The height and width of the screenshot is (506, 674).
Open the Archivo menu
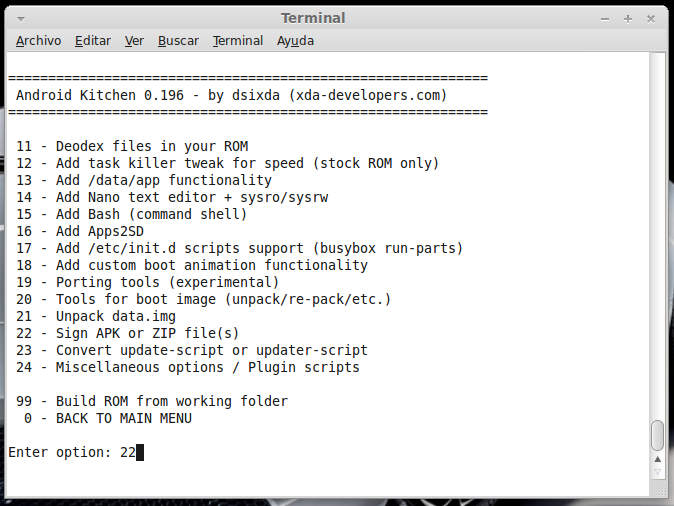39,41
